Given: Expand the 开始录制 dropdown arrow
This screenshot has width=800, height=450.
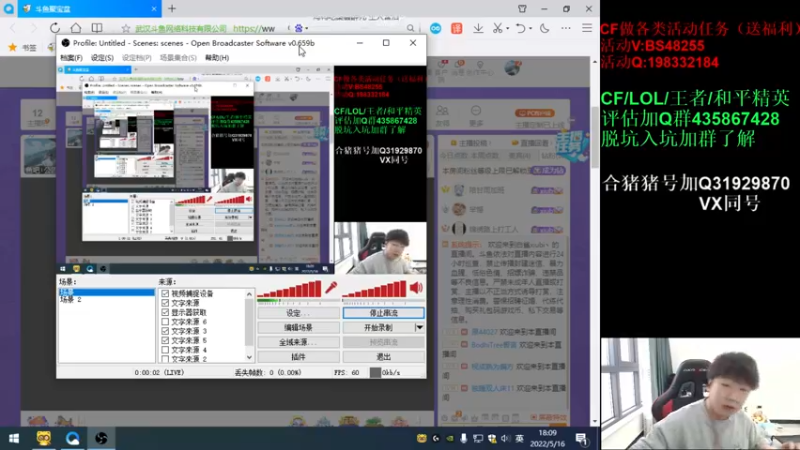Looking at the screenshot, I should pyautogui.click(x=419, y=327).
